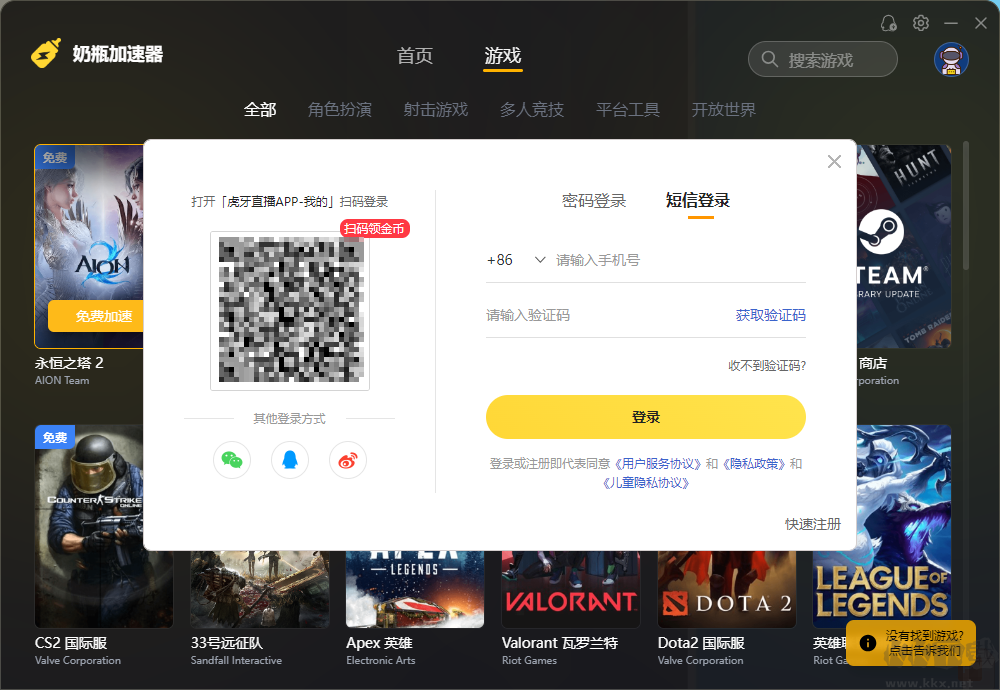The image size is (1000, 690).
Task: Click the 请输入手机号 input field
Action: 680,260
